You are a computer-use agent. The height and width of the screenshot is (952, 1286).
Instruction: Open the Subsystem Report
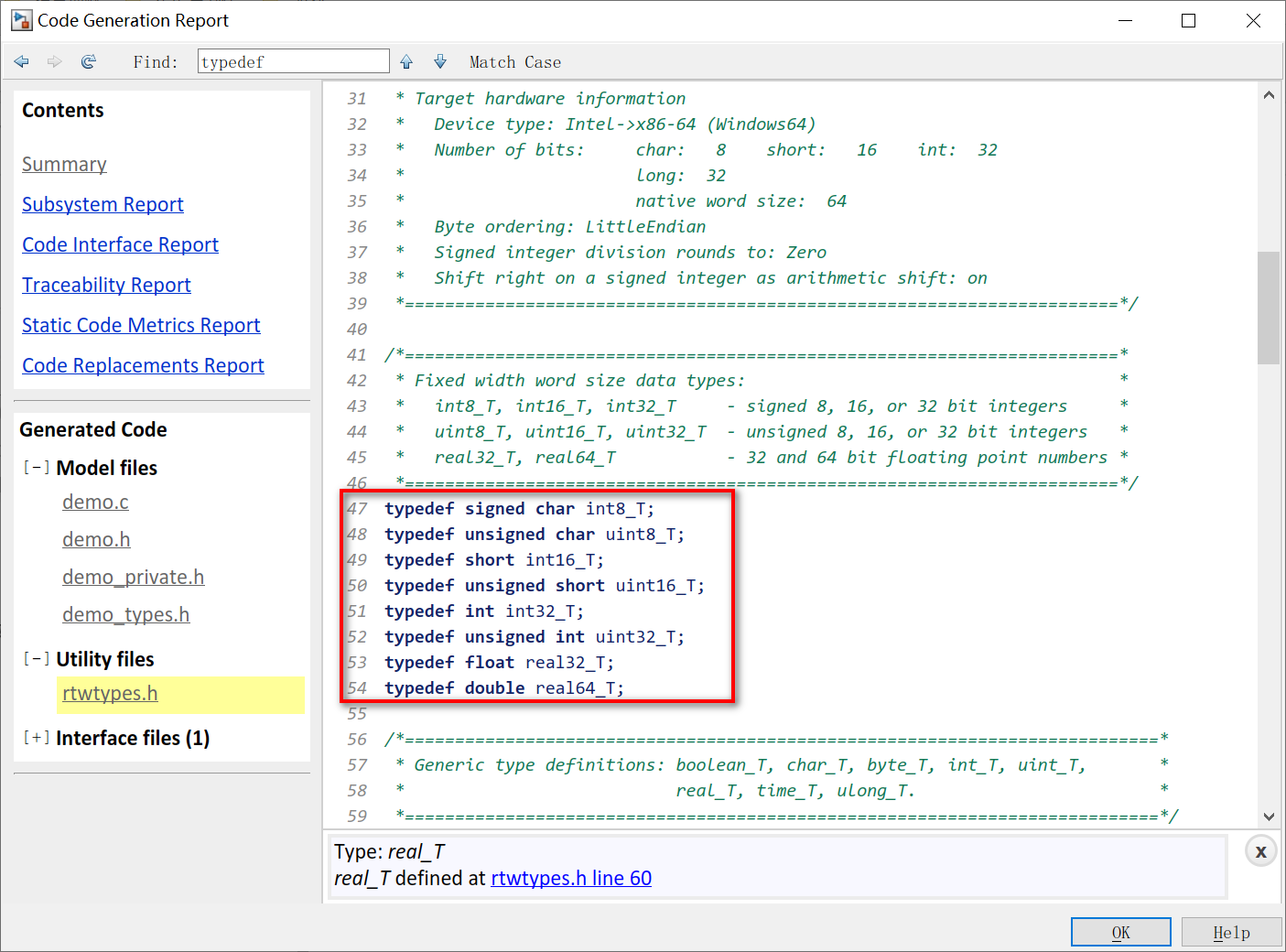coord(103,204)
